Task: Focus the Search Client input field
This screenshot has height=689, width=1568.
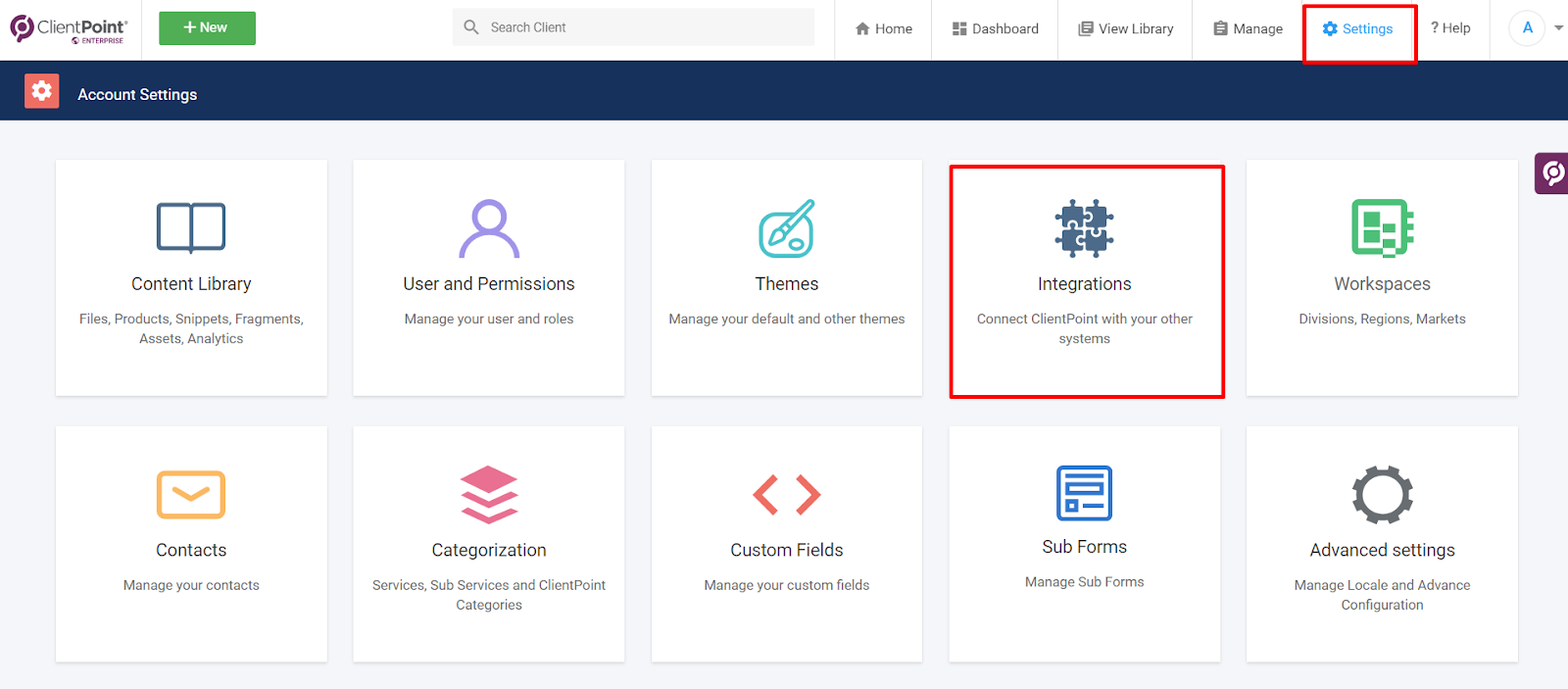Action: click(633, 27)
